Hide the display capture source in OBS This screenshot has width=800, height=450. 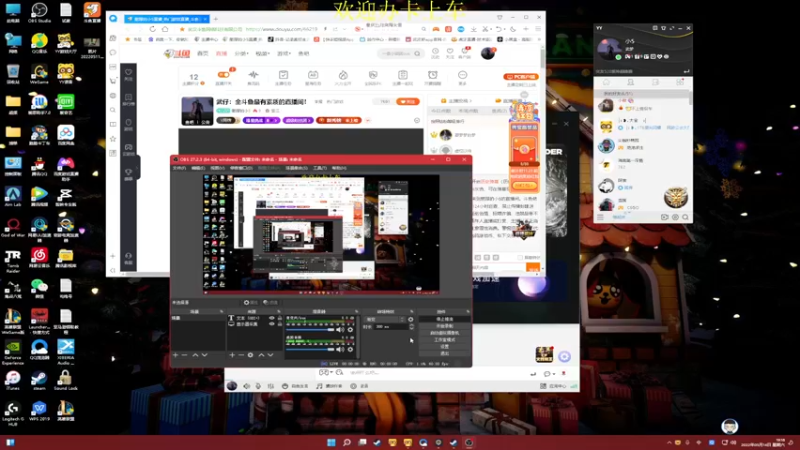[x=271, y=324]
